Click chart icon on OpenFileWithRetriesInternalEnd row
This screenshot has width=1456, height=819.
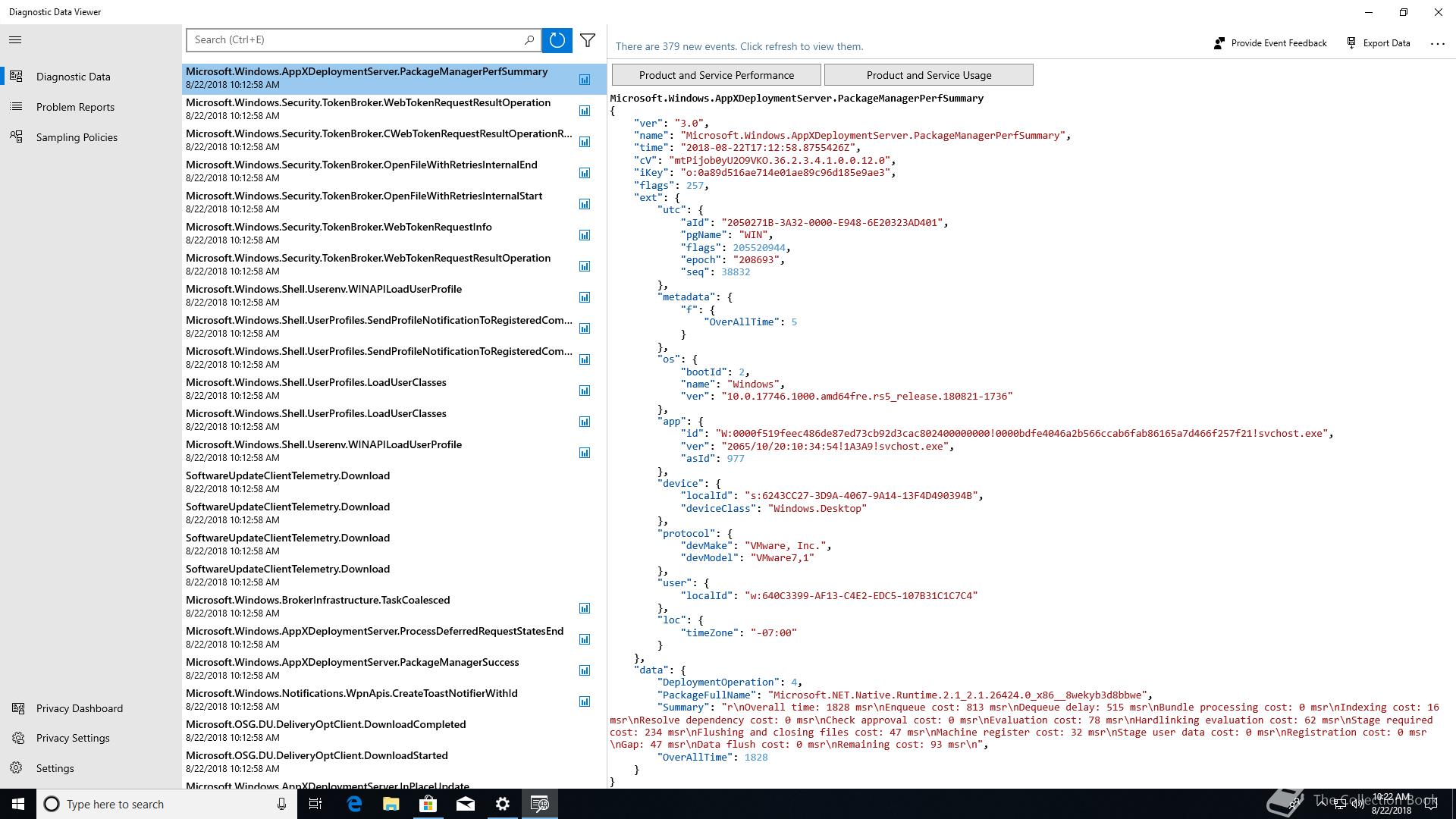585,173
